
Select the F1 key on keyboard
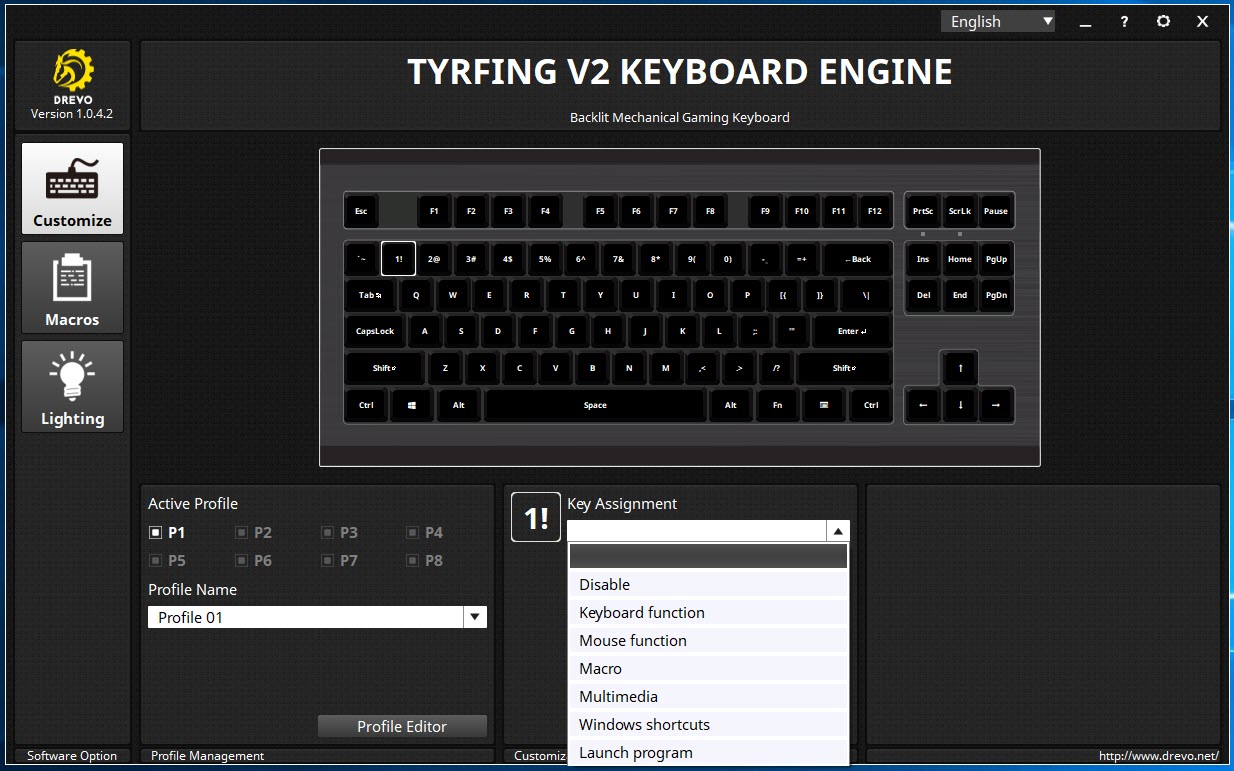[434, 211]
